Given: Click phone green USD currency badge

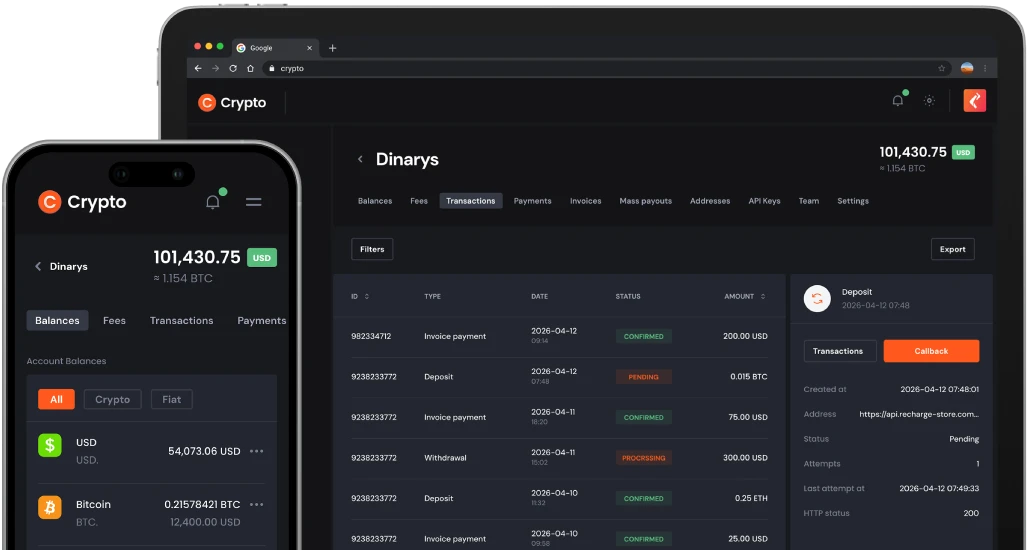Looking at the screenshot, I should tap(262, 258).
